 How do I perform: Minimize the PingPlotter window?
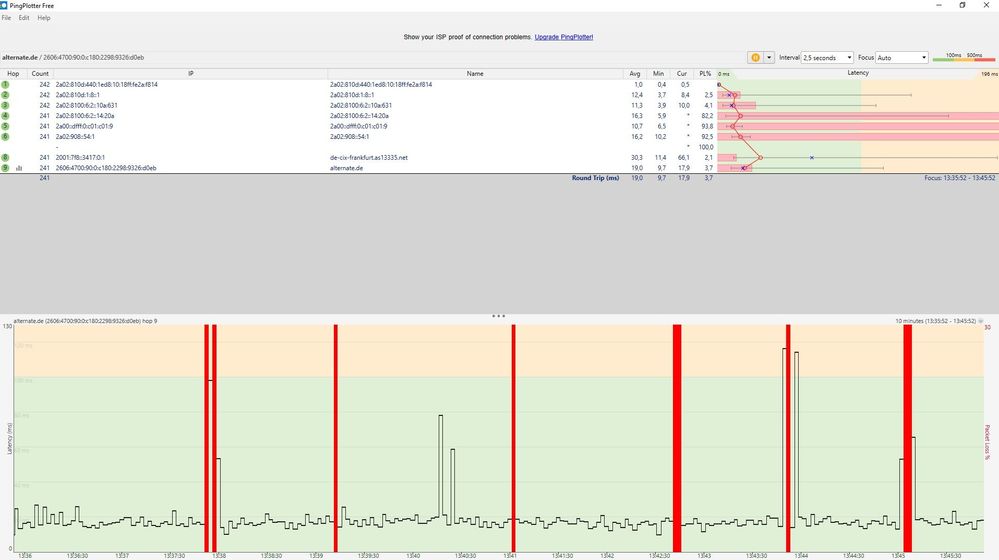coord(938,5)
